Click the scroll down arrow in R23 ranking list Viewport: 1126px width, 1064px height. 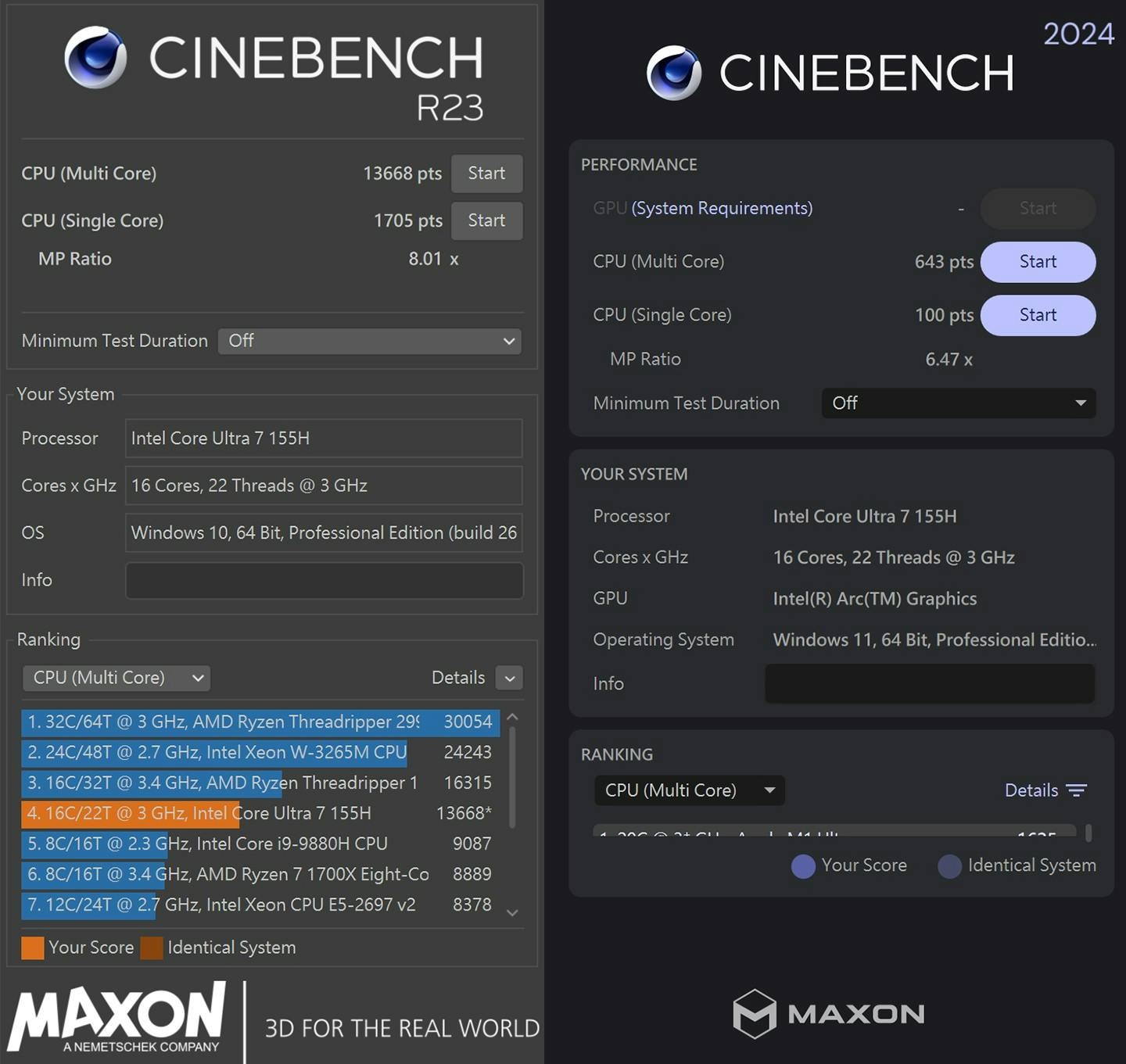(x=513, y=912)
